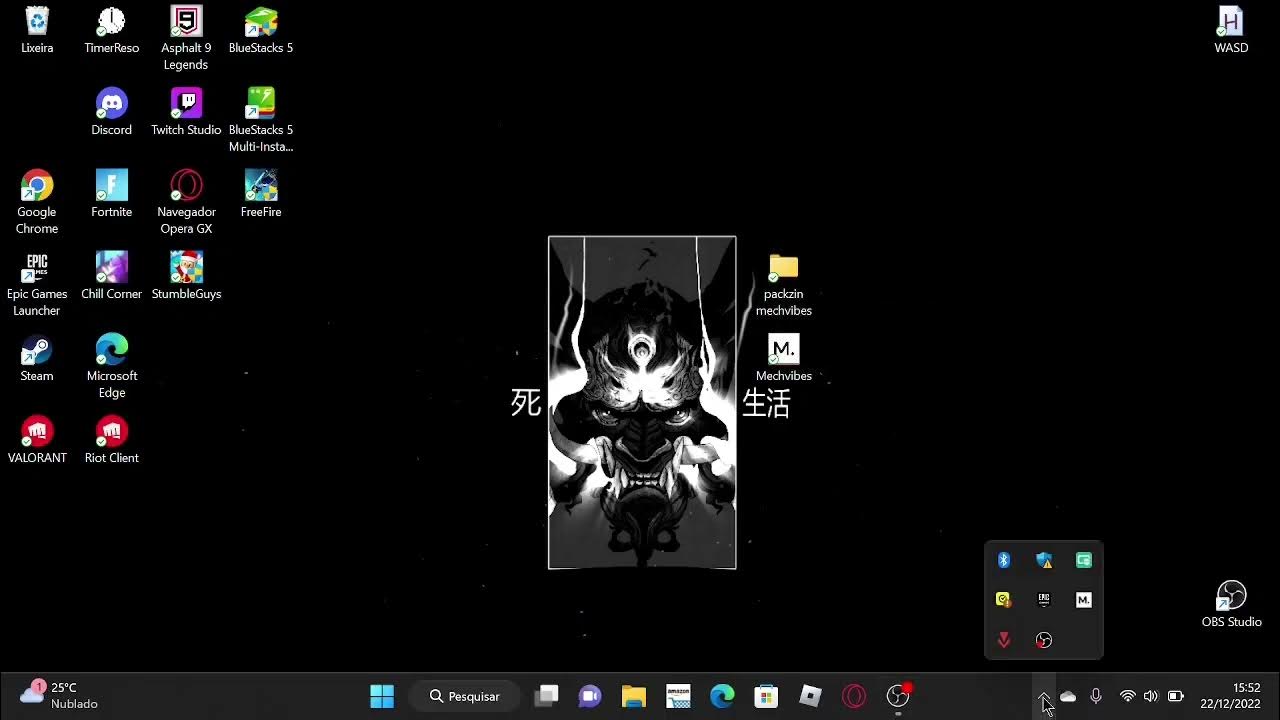
Task: Open OneDrive cloud icon in system tray
Action: click(1068, 696)
